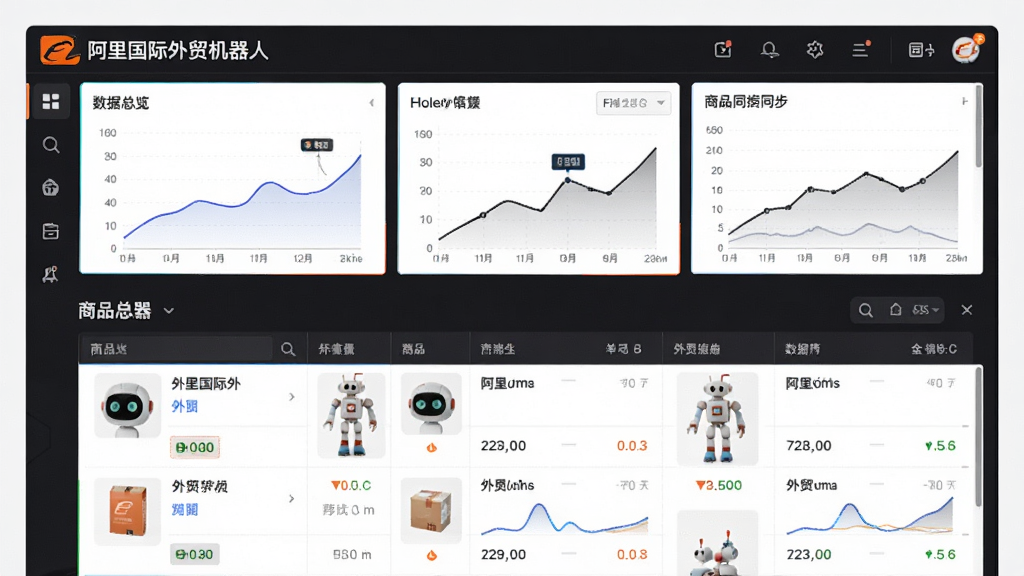Click the blue link under 外贸穿成
This screenshot has width=1024, height=576.
tap(184, 509)
